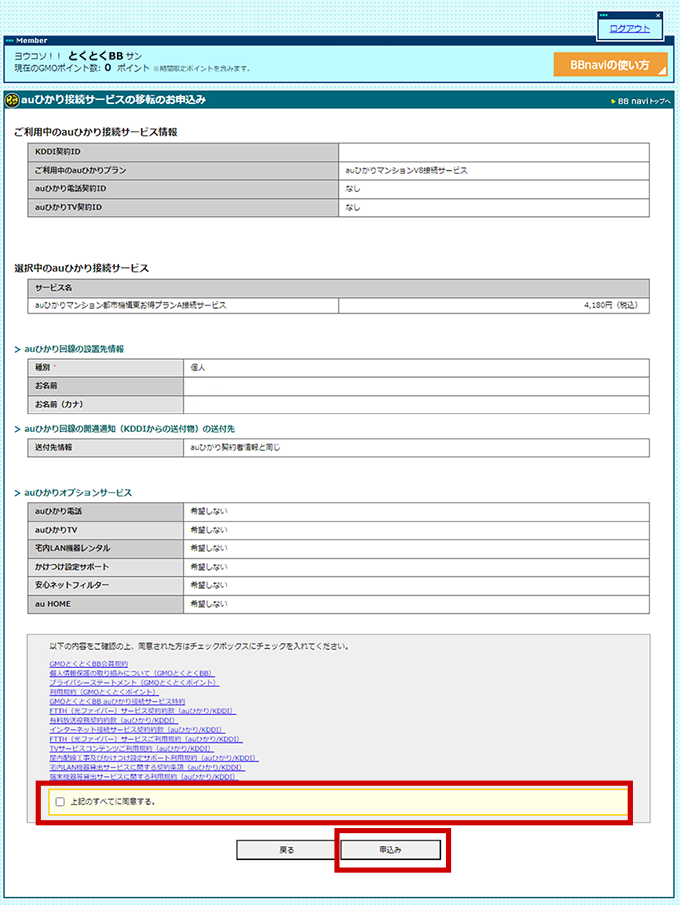Open GMOとくとくBB auひかり接続サービス特約 link

117,701
